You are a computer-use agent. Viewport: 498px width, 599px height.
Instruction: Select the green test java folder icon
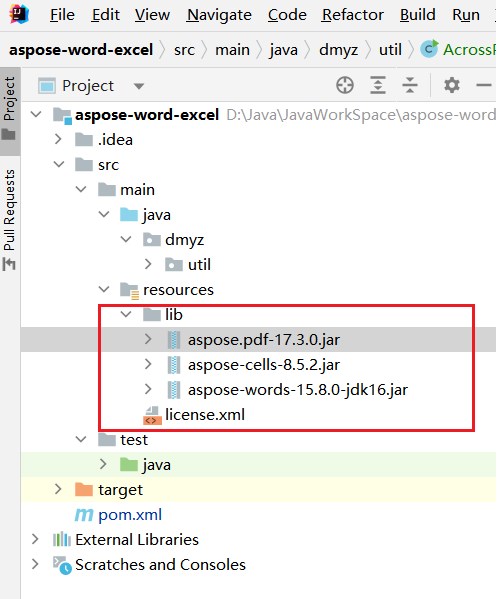click(129, 465)
